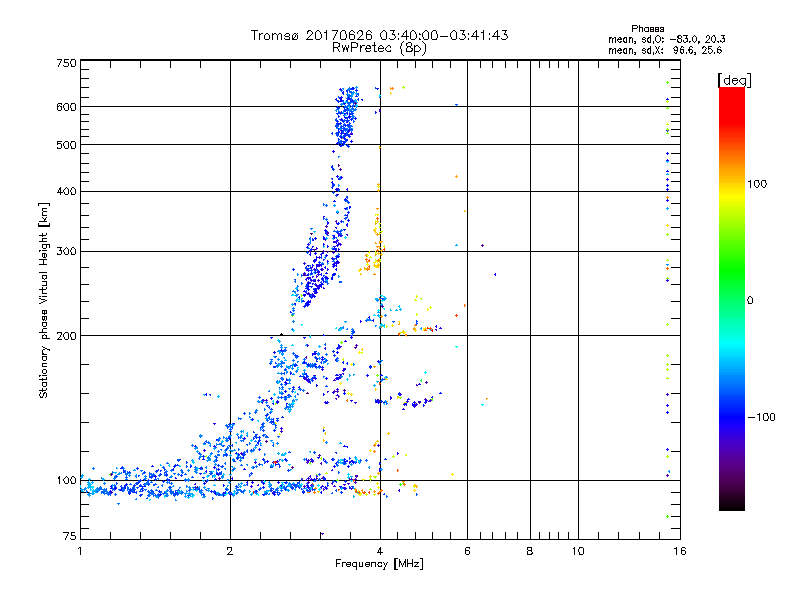Click the black bottom of the color bar
This screenshot has height=600, width=800.
pyautogui.click(x=732, y=503)
